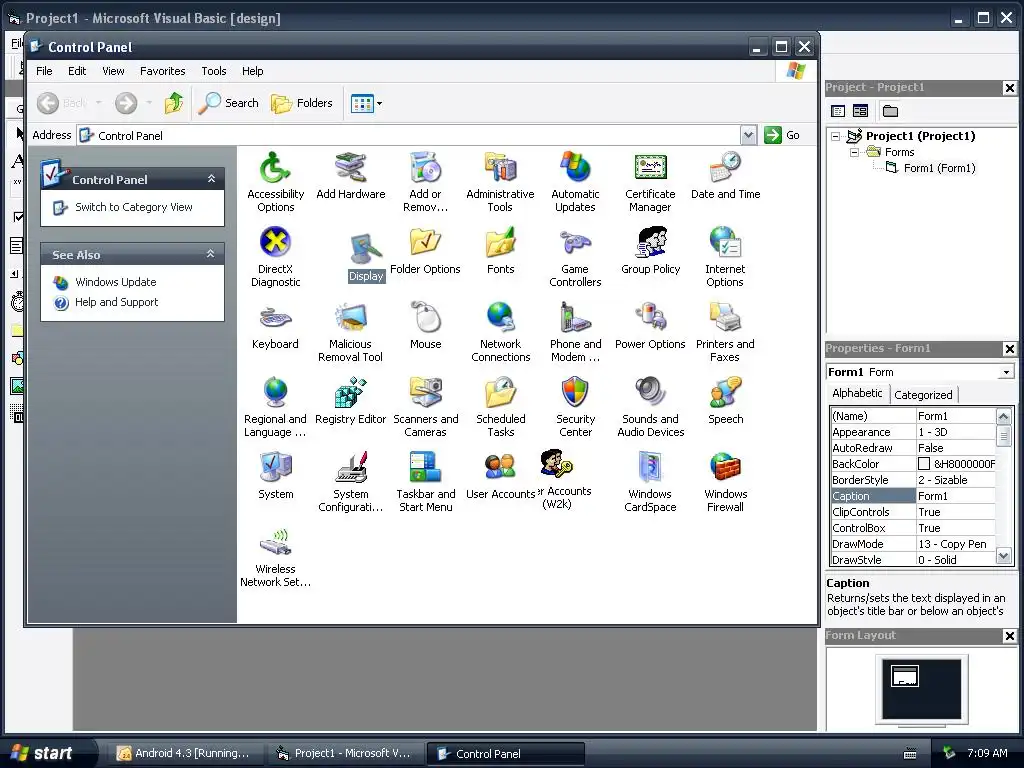1024x768 pixels.
Task: Open Printers and Faxes icon
Action: [x=725, y=331]
